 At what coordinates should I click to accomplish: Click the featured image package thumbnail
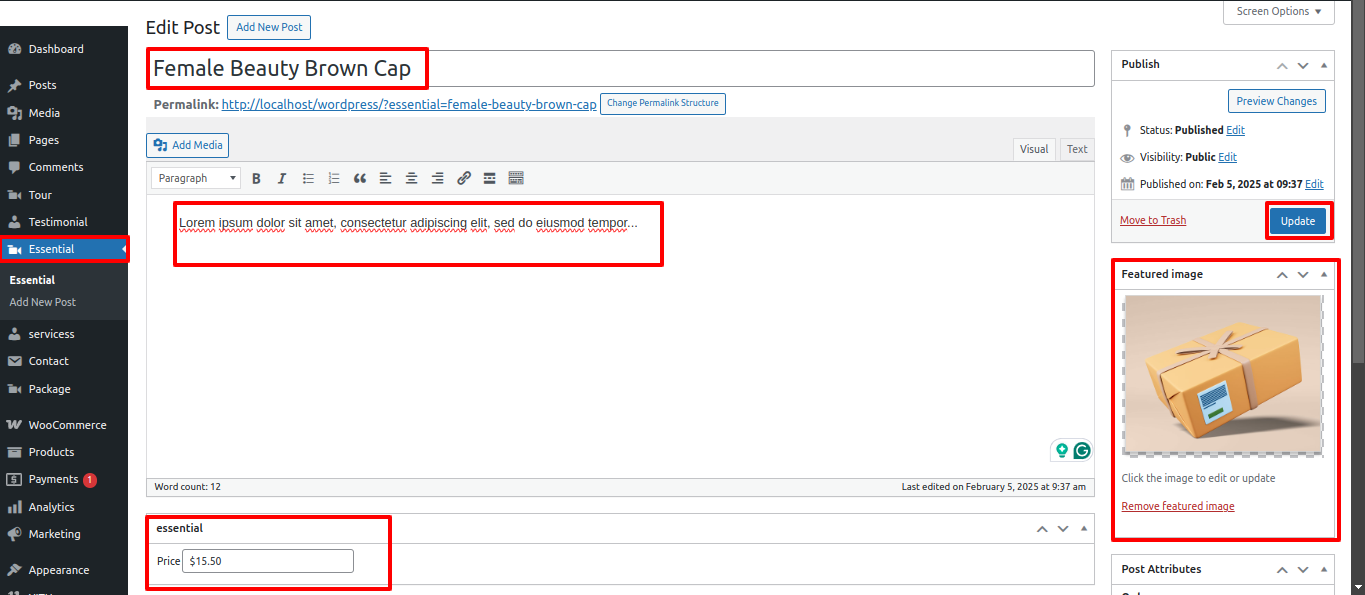click(x=1222, y=375)
